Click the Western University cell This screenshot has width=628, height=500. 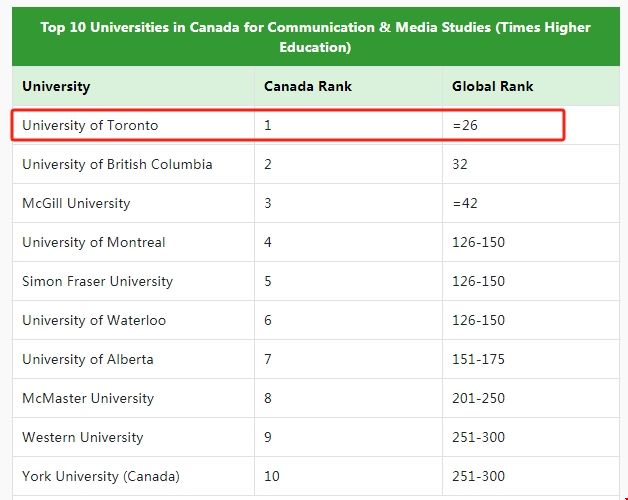click(x=82, y=437)
